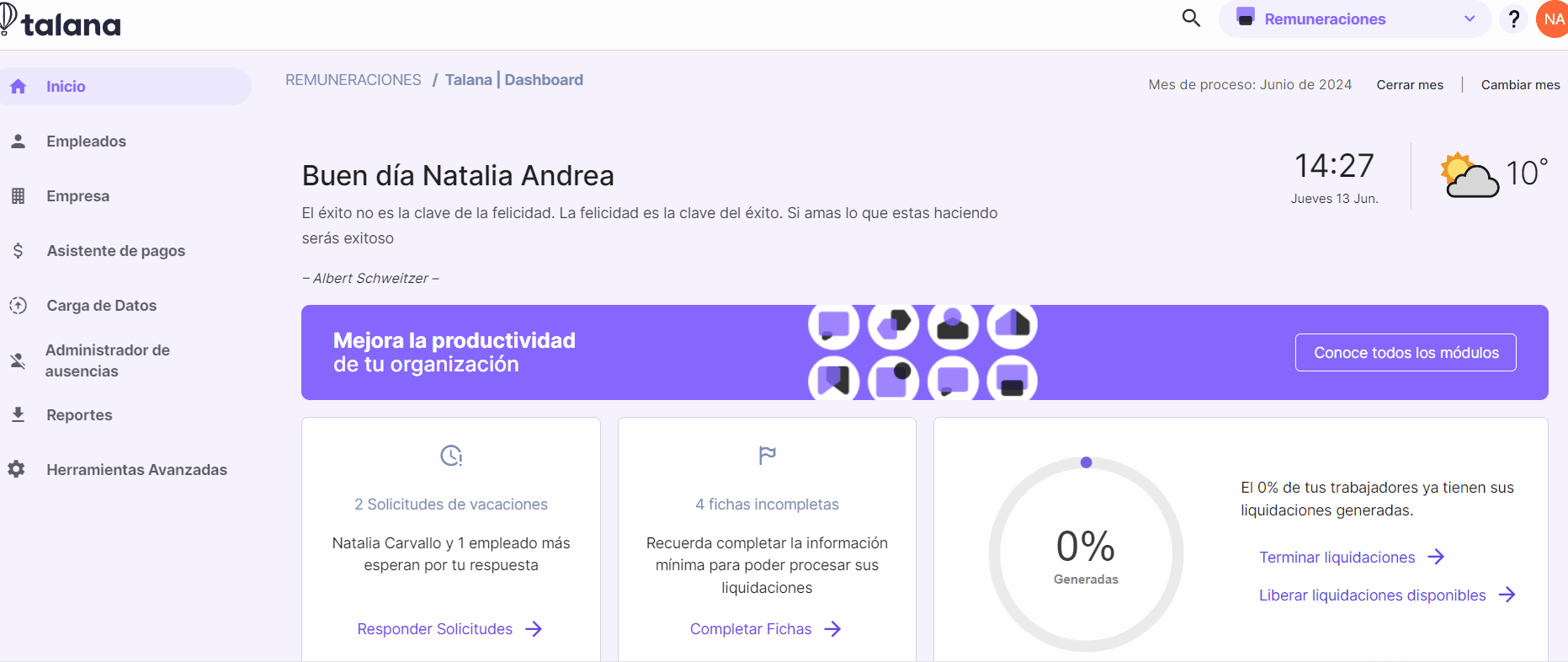Click the arrow next to Responder Solicitudes
This screenshot has height=662, width=1568.
coord(534,629)
